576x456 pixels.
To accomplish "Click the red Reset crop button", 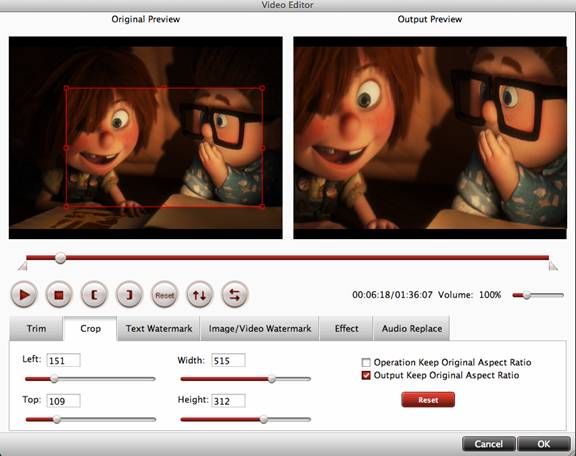I will [428, 400].
